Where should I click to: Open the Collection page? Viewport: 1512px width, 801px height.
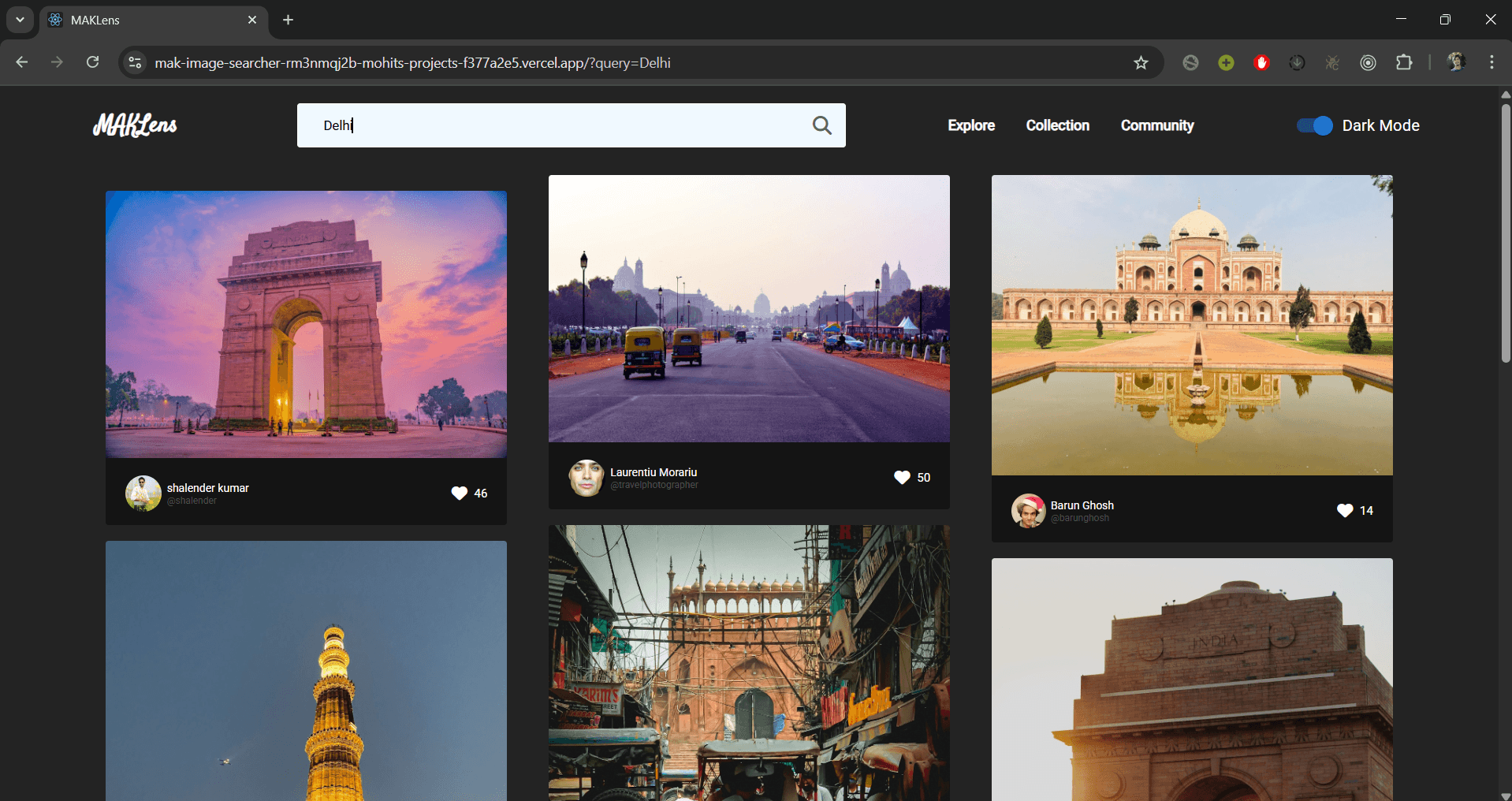(1057, 125)
